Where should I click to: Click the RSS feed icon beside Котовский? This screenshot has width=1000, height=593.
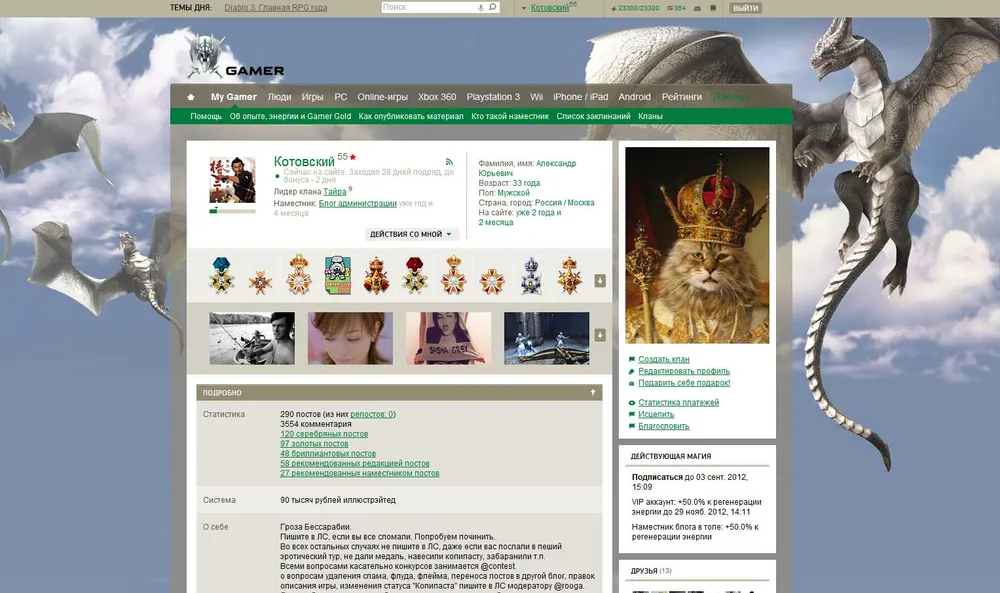[x=449, y=161]
